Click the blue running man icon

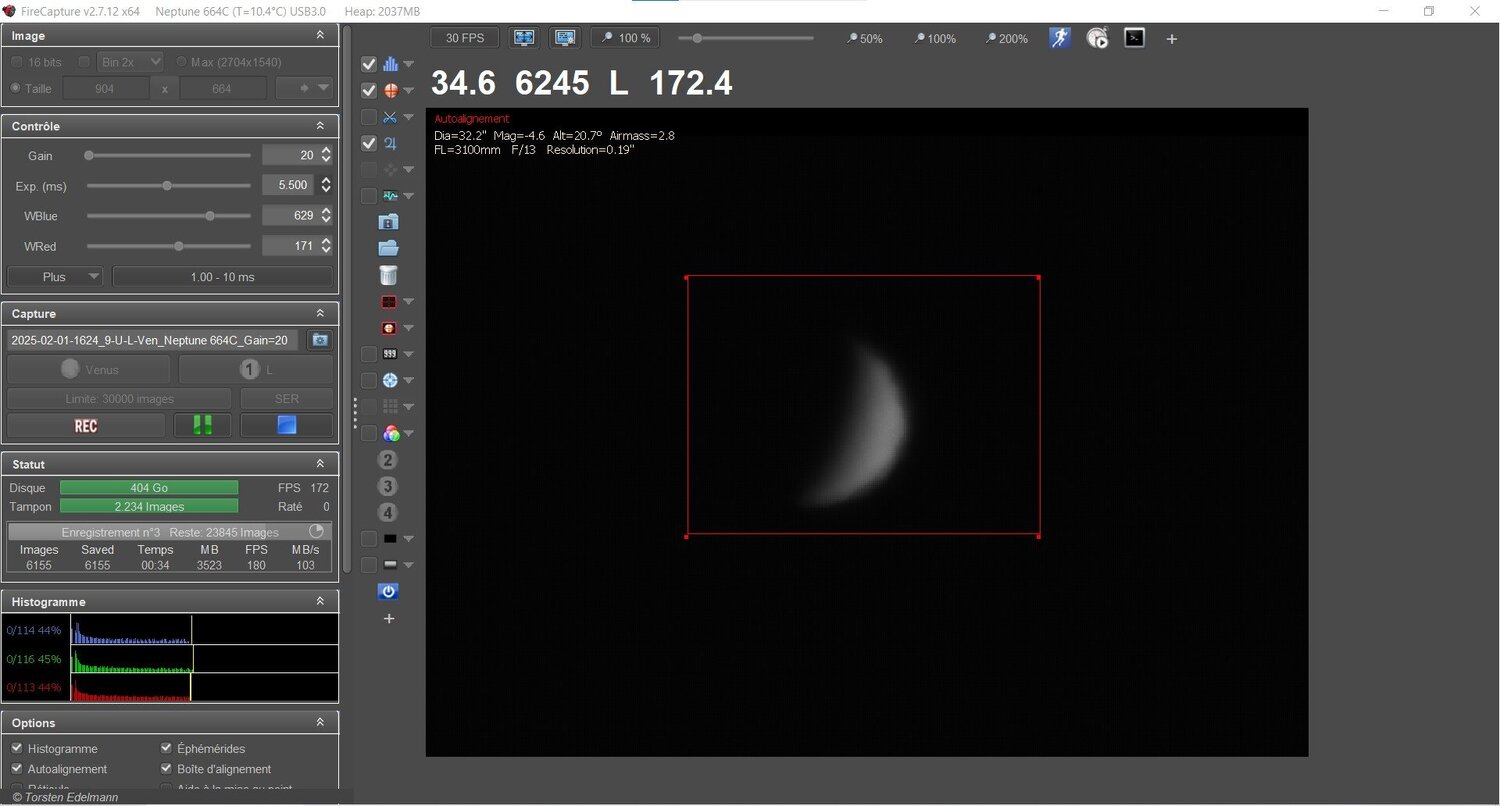[1060, 38]
